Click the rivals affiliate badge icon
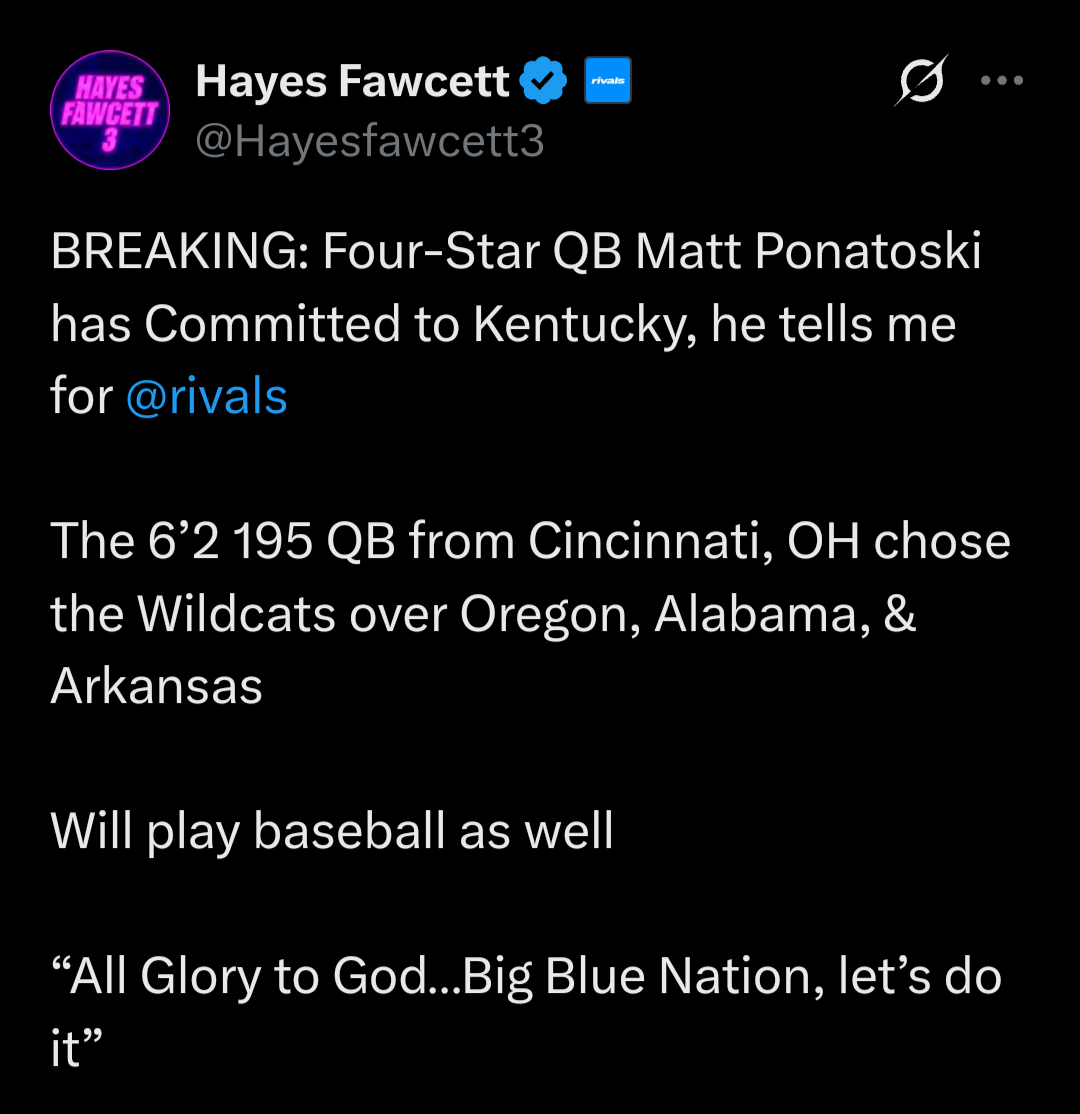 click(x=607, y=82)
